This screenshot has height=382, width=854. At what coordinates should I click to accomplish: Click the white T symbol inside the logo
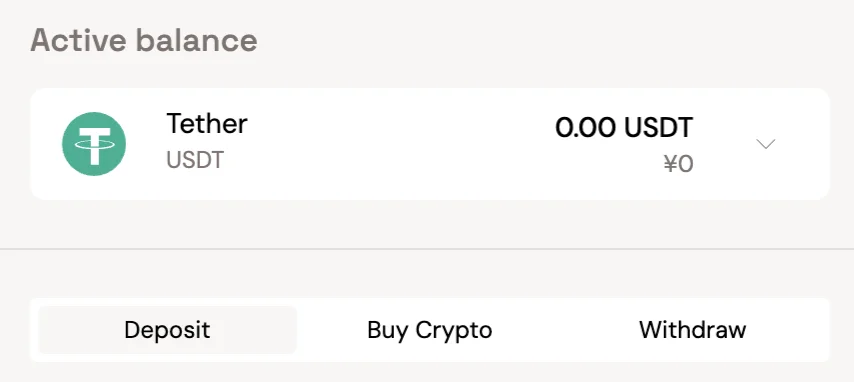coord(94,145)
